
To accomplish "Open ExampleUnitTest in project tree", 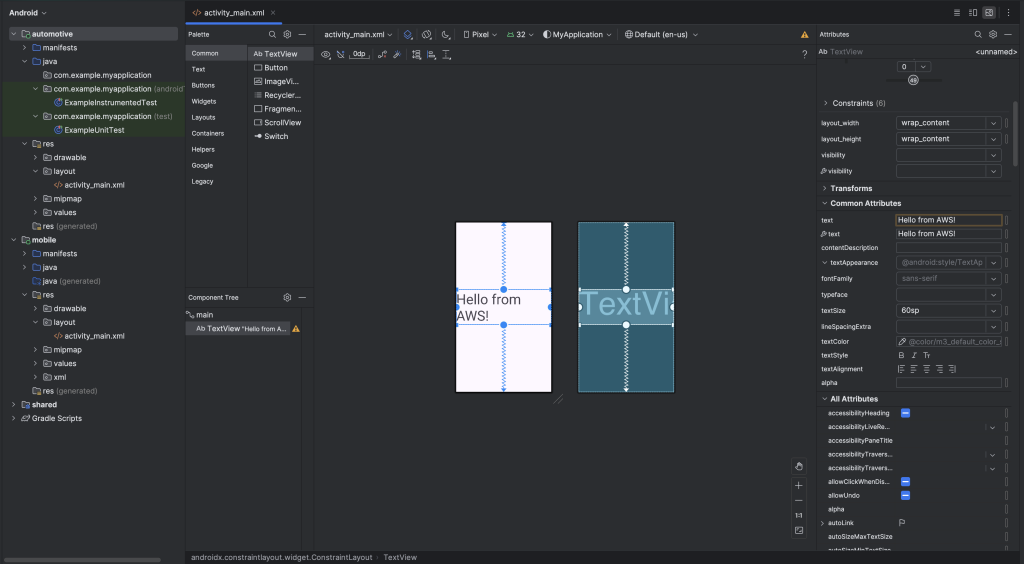I will [94, 130].
